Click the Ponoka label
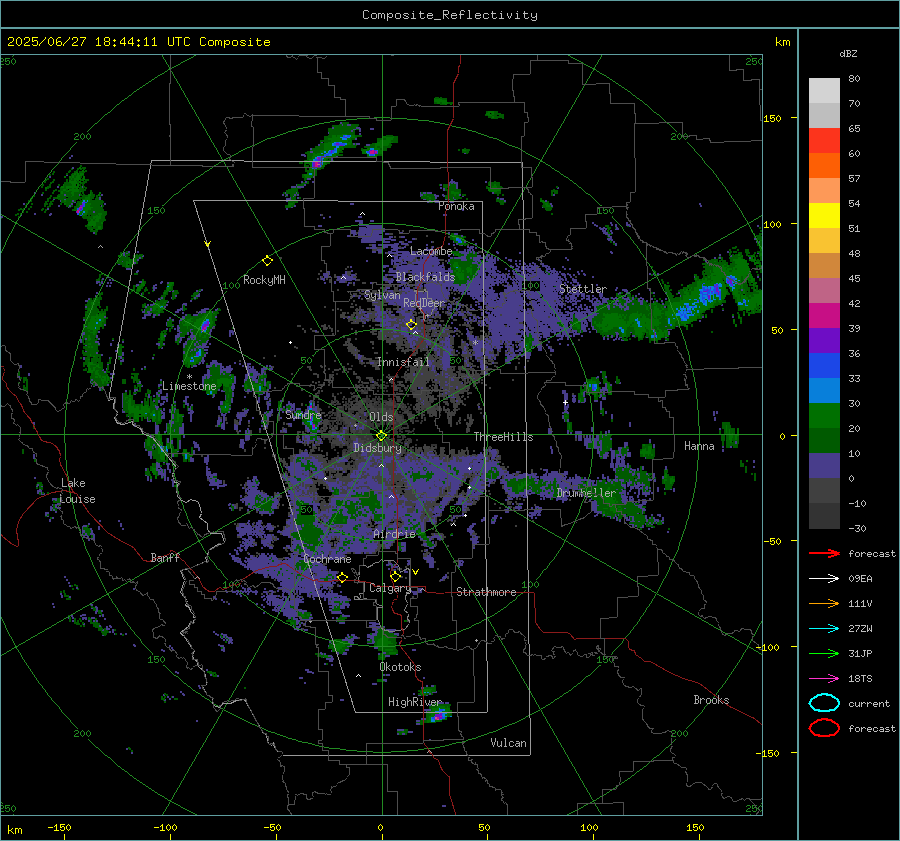Viewport: 900px width, 841px height. [456, 206]
